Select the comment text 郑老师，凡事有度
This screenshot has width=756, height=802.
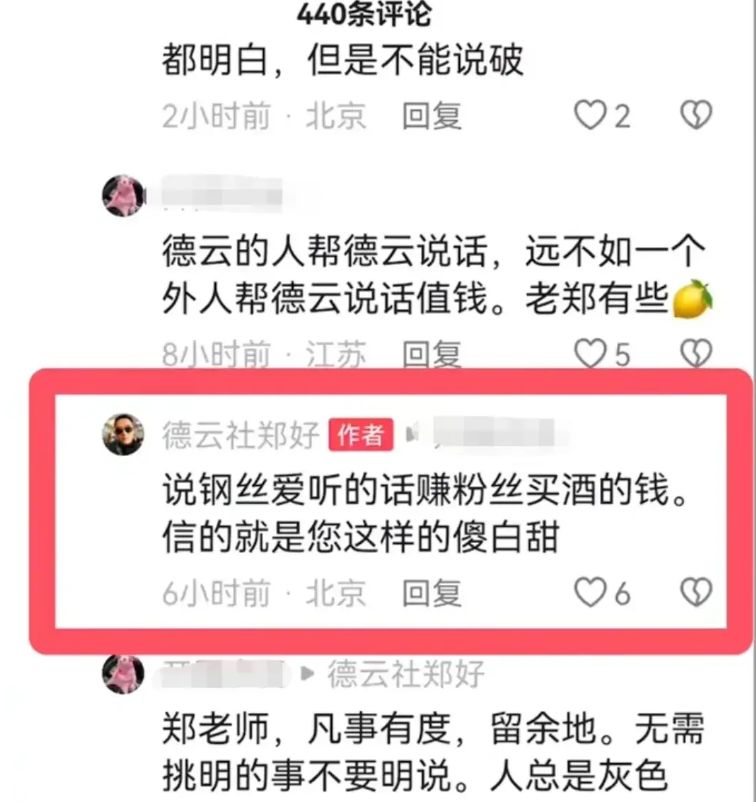306,729
